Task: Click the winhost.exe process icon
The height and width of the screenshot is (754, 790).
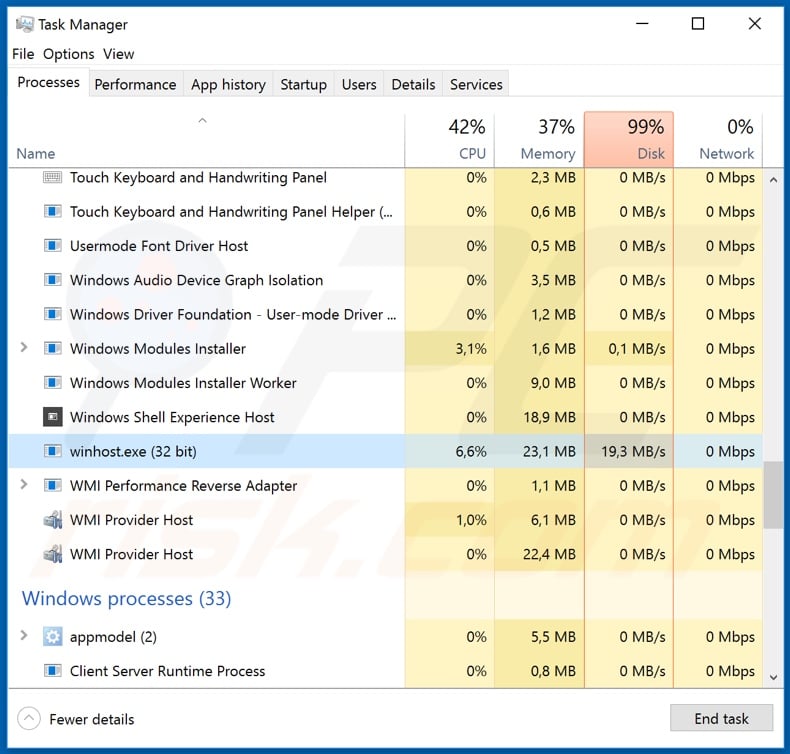Action: click(x=52, y=451)
